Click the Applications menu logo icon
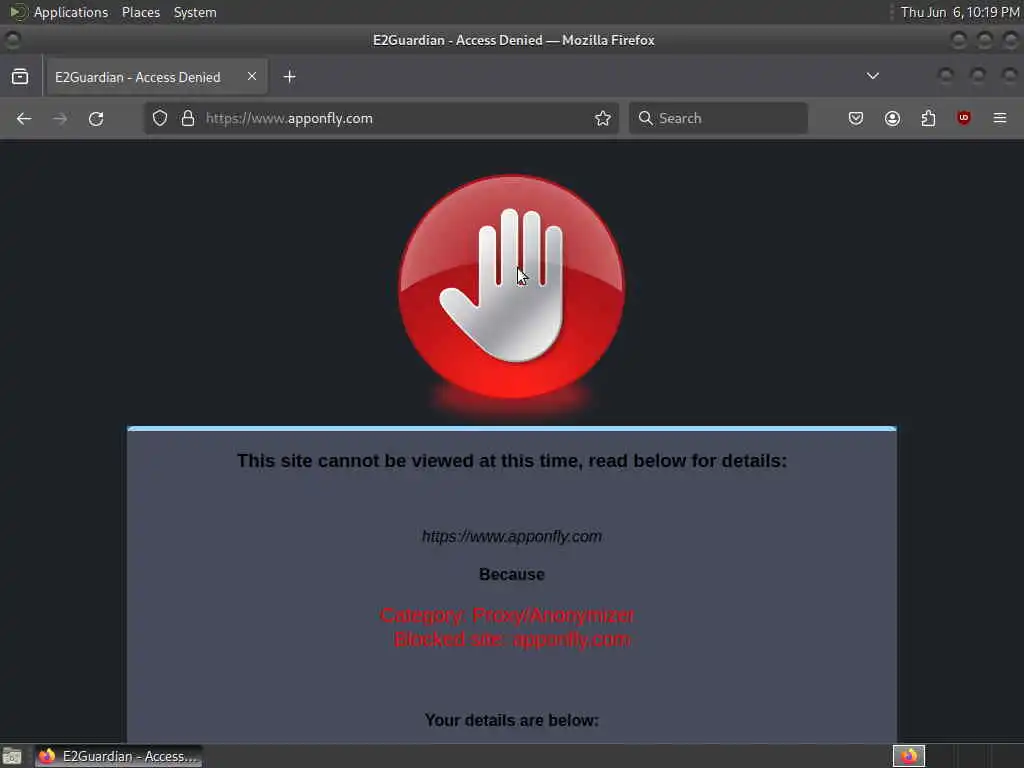The height and width of the screenshot is (768, 1024). [18, 12]
